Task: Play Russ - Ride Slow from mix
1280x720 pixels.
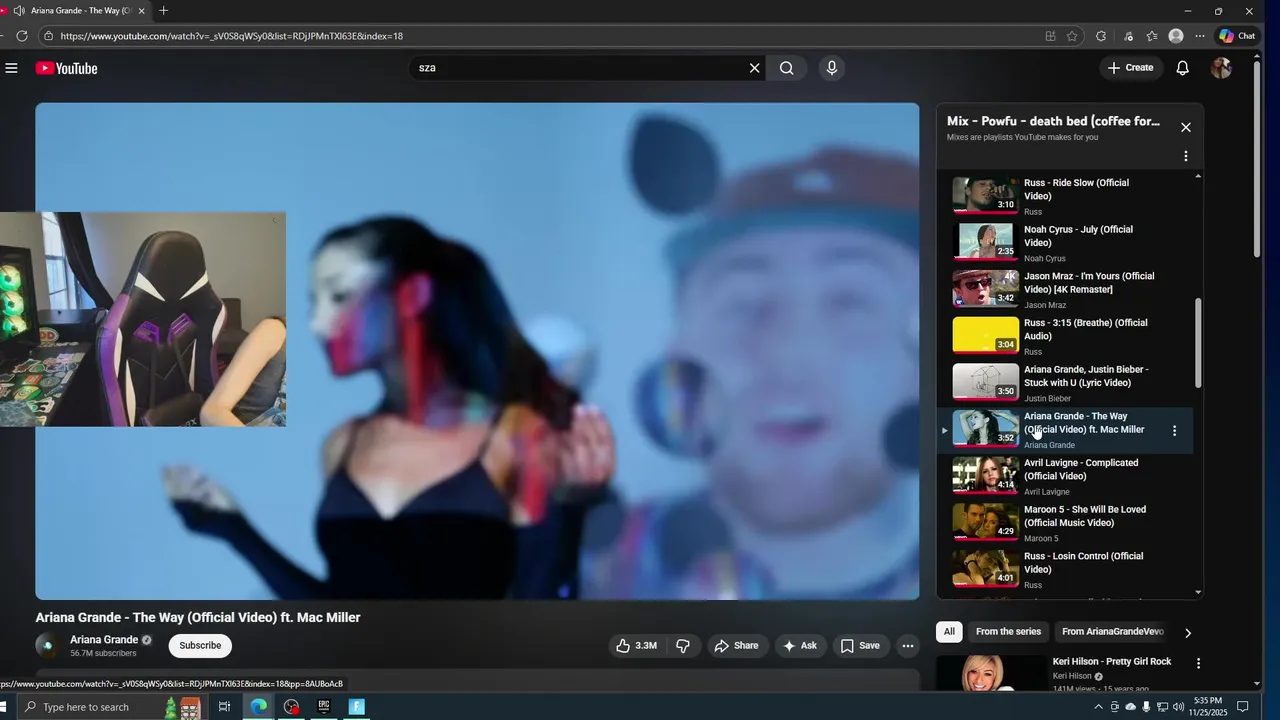Action: (1066, 197)
